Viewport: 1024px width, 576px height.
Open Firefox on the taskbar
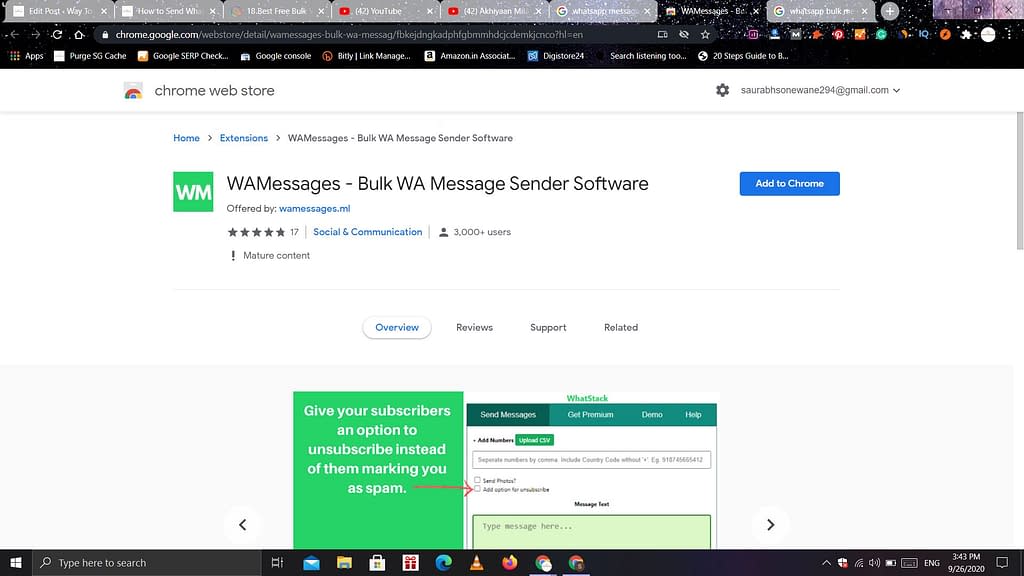[x=509, y=562]
